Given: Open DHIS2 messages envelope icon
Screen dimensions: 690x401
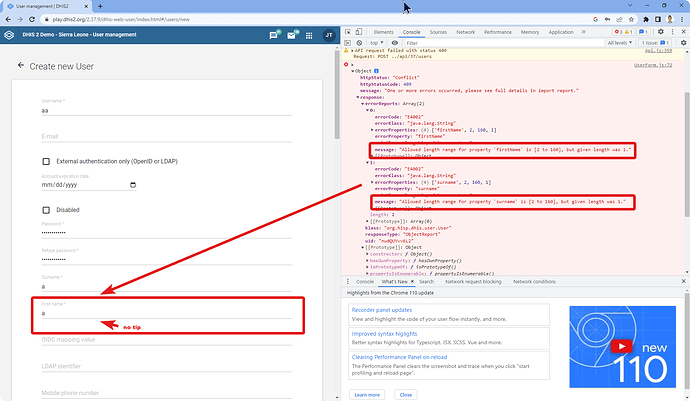Looking at the screenshot, I should (292, 35).
